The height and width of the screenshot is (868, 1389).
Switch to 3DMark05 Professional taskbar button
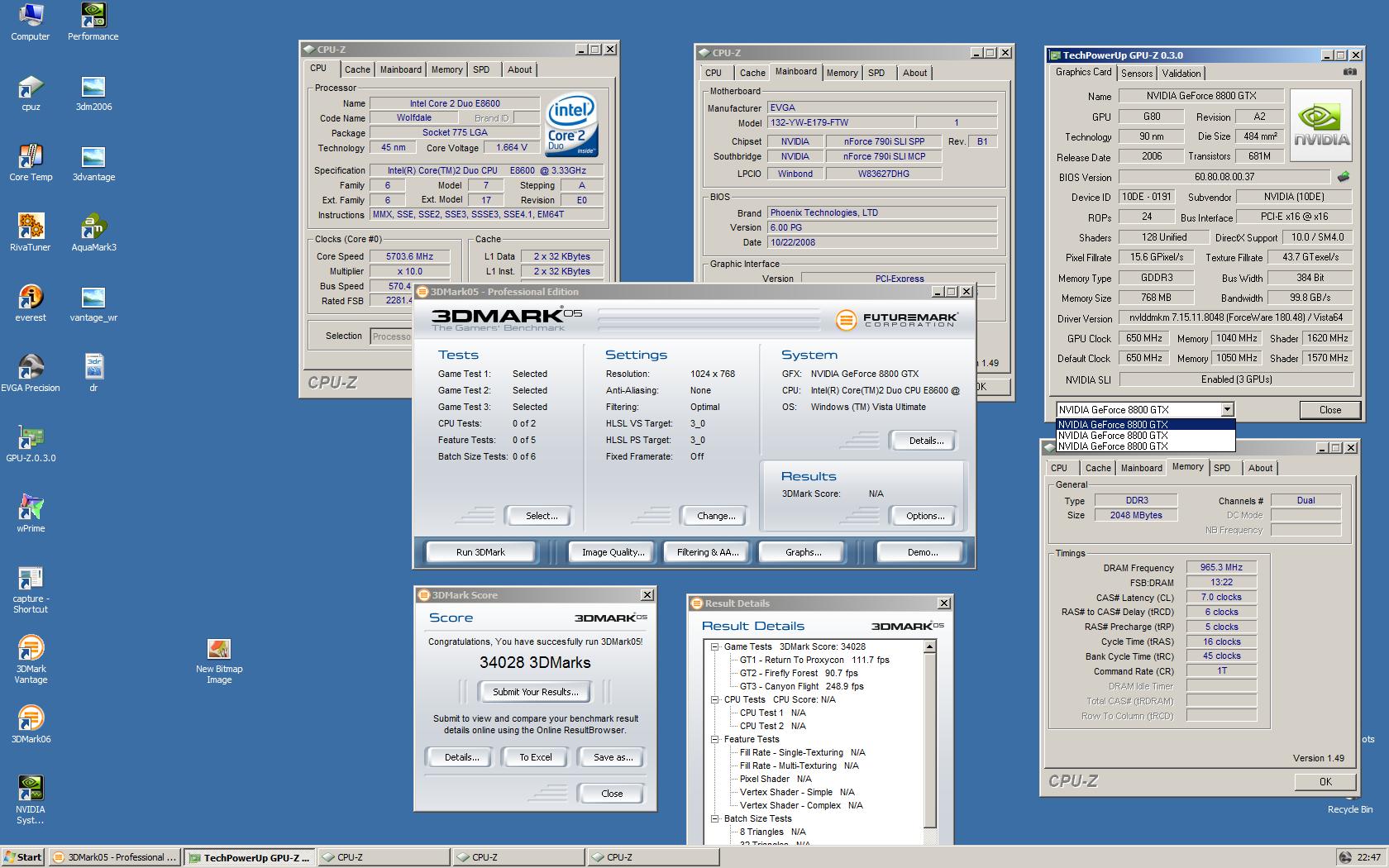point(114,857)
